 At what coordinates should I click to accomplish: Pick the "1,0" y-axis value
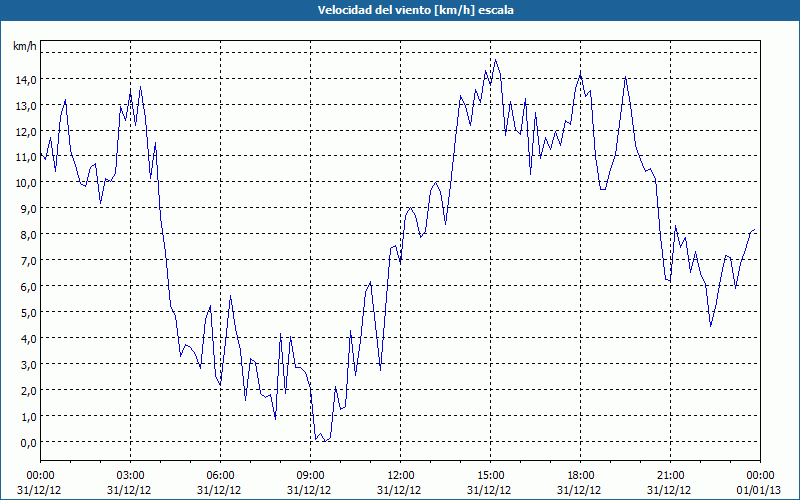pos(28,416)
